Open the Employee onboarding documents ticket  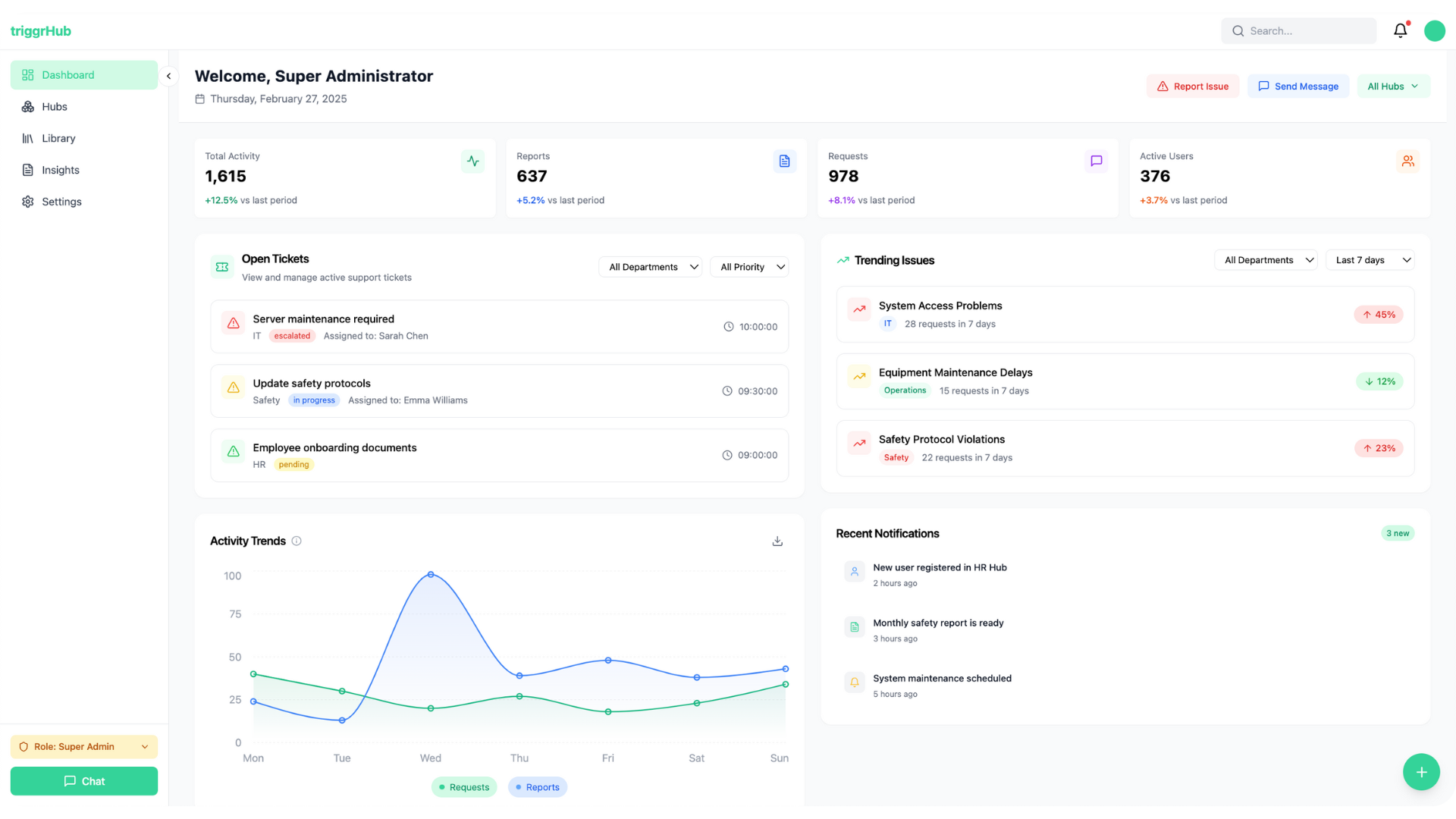point(500,455)
